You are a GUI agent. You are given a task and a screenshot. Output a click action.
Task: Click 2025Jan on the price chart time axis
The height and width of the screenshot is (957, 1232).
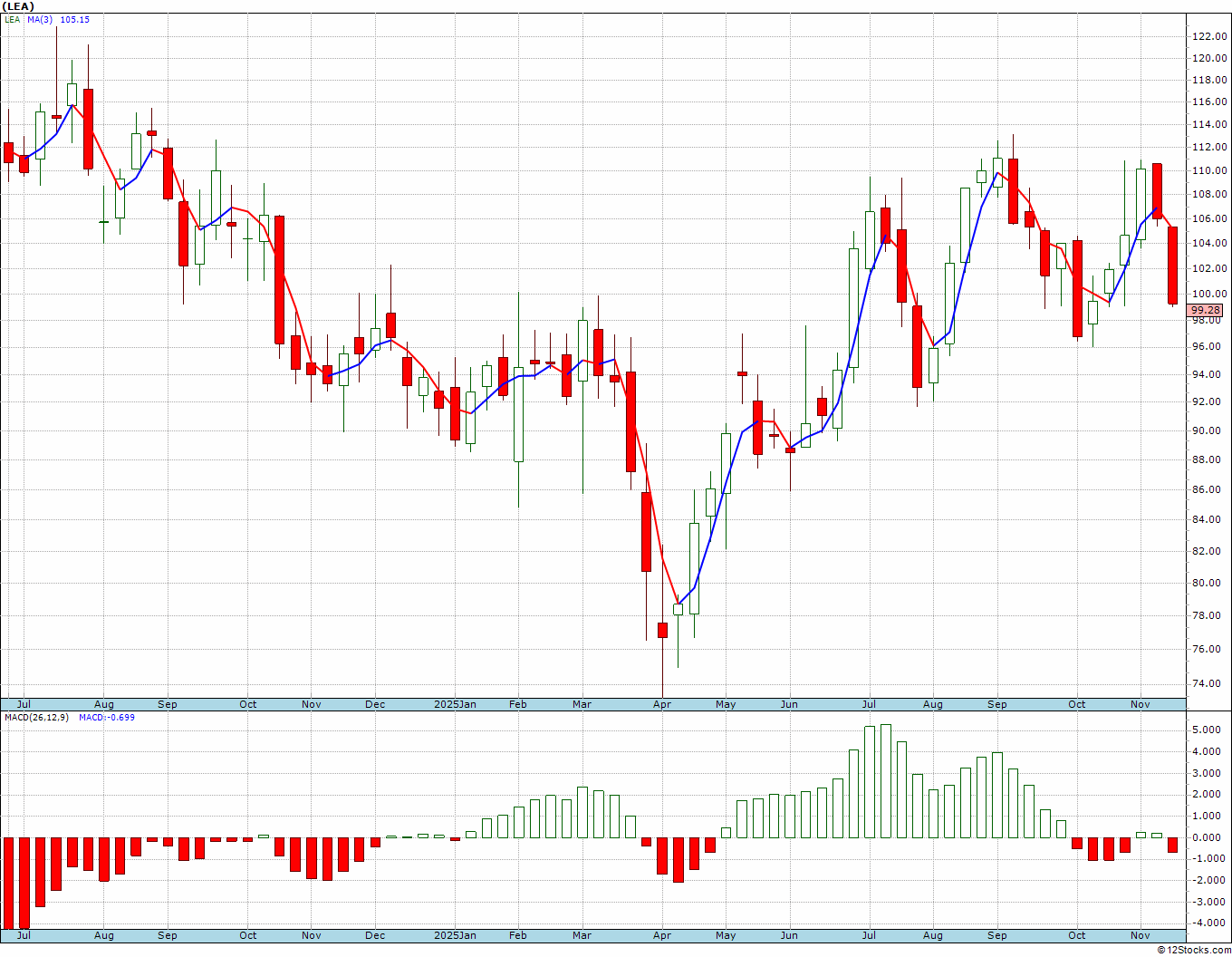[455, 704]
